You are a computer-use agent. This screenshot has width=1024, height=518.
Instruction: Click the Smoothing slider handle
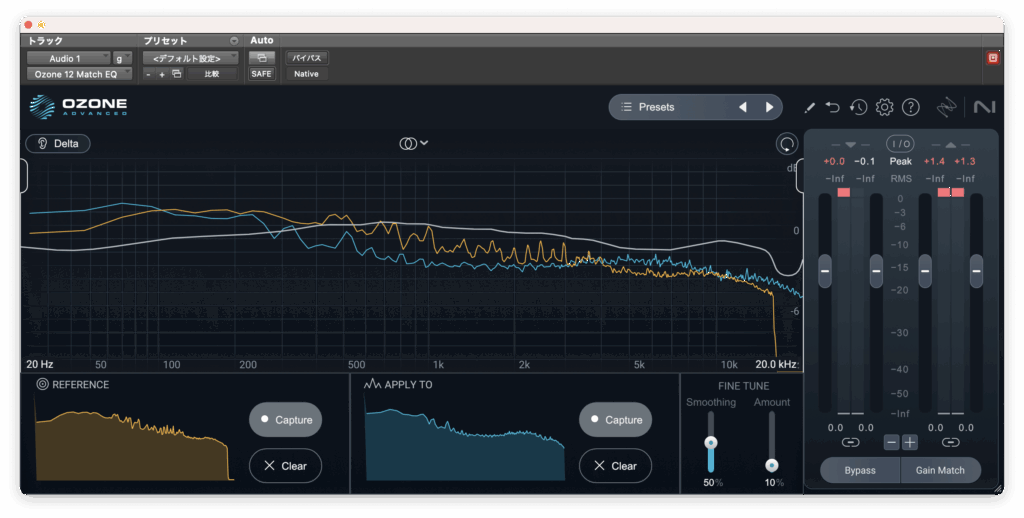point(711,442)
